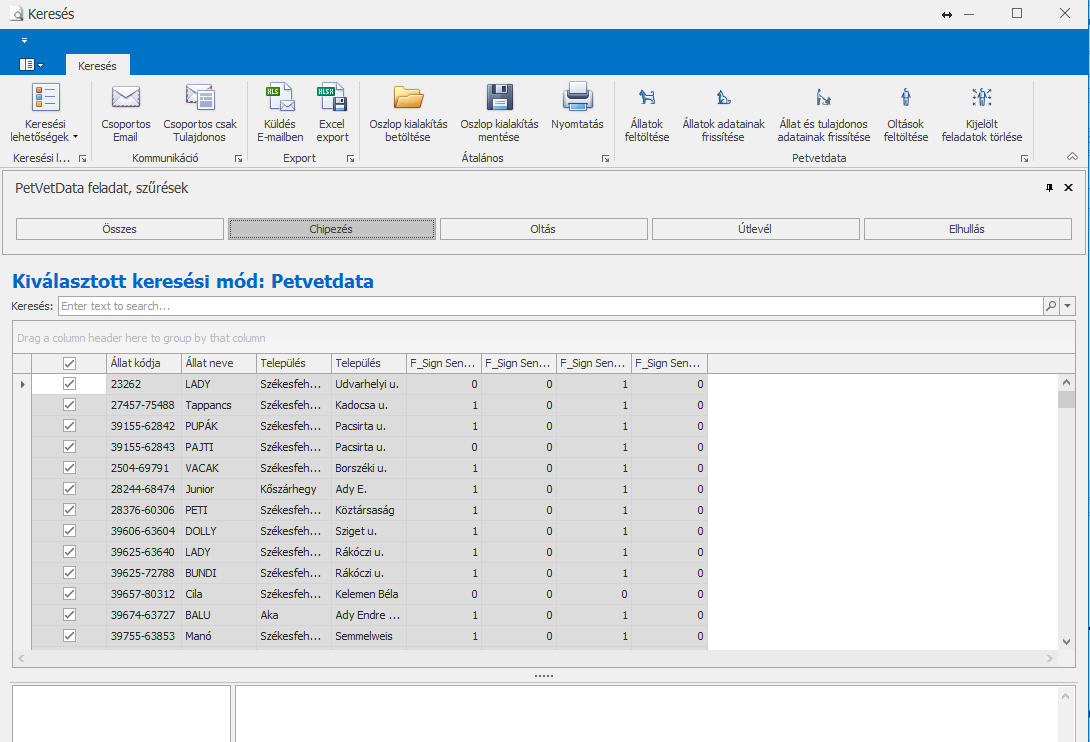The image size is (1090, 742).
Task: Click the Kőszárhegy cell
Action: pyautogui.click(x=294, y=489)
